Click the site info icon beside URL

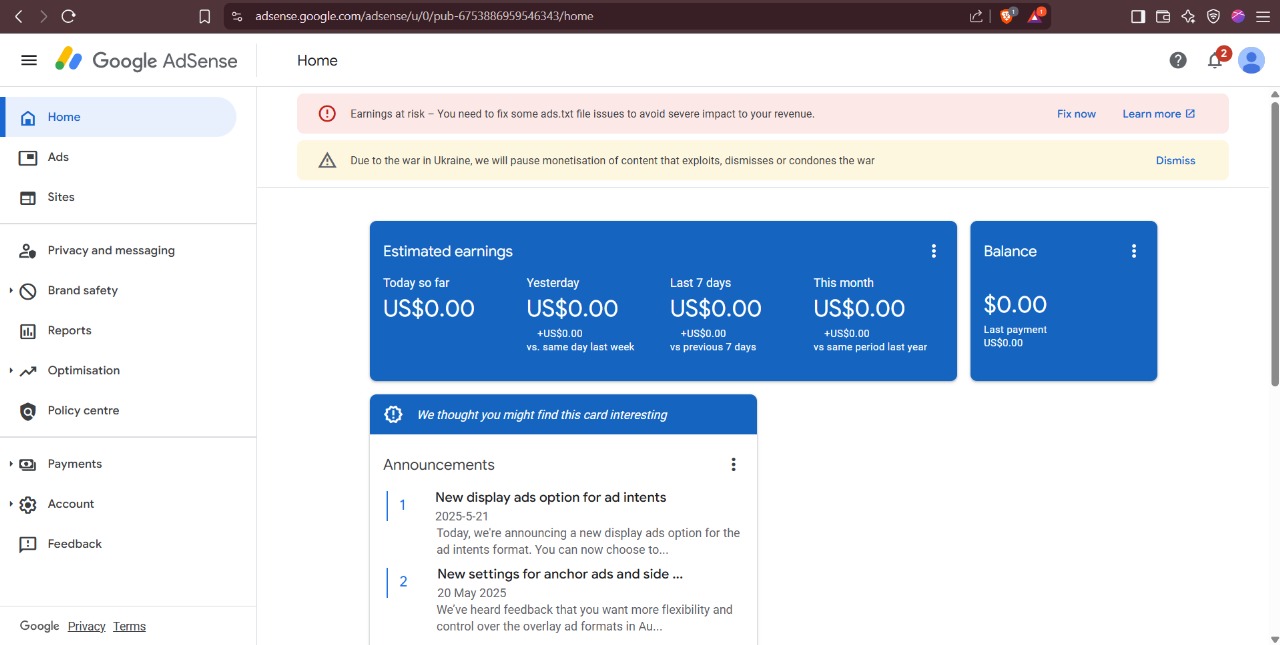[x=236, y=16]
